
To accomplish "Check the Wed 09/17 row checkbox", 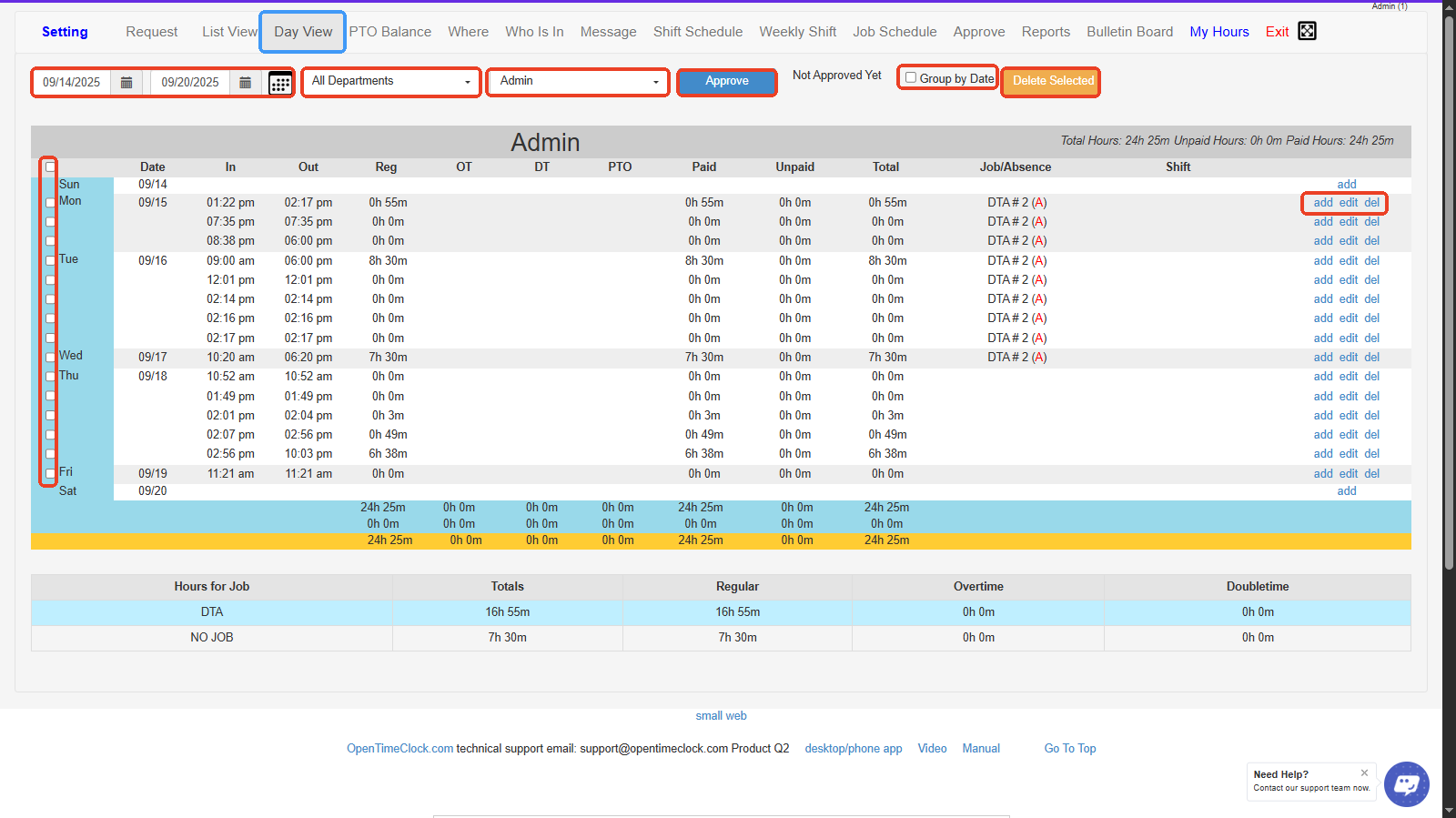I will click(x=50, y=358).
